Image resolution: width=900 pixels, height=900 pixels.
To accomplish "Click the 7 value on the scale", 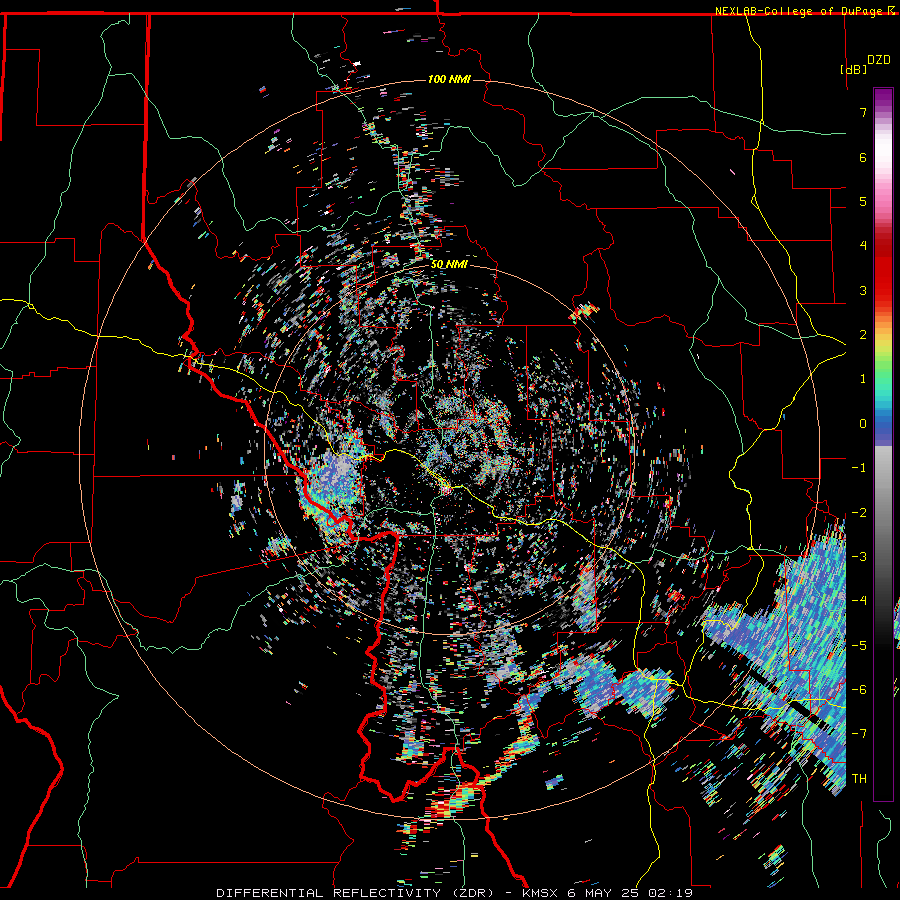I will click(863, 112).
